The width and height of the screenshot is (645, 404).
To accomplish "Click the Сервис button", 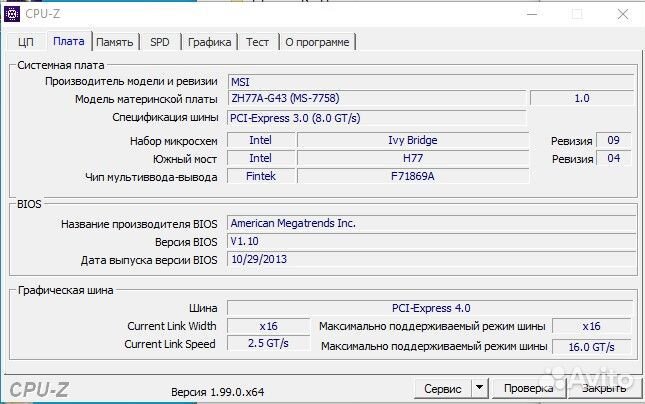I will [x=443, y=388].
